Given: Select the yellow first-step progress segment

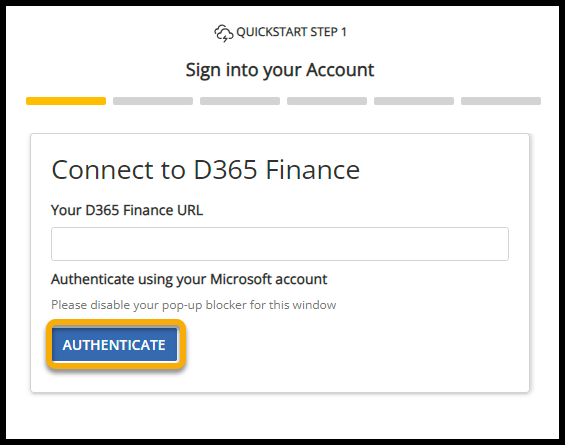Looking at the screenshot, I should pyautogui.click(x=66, y=101).
